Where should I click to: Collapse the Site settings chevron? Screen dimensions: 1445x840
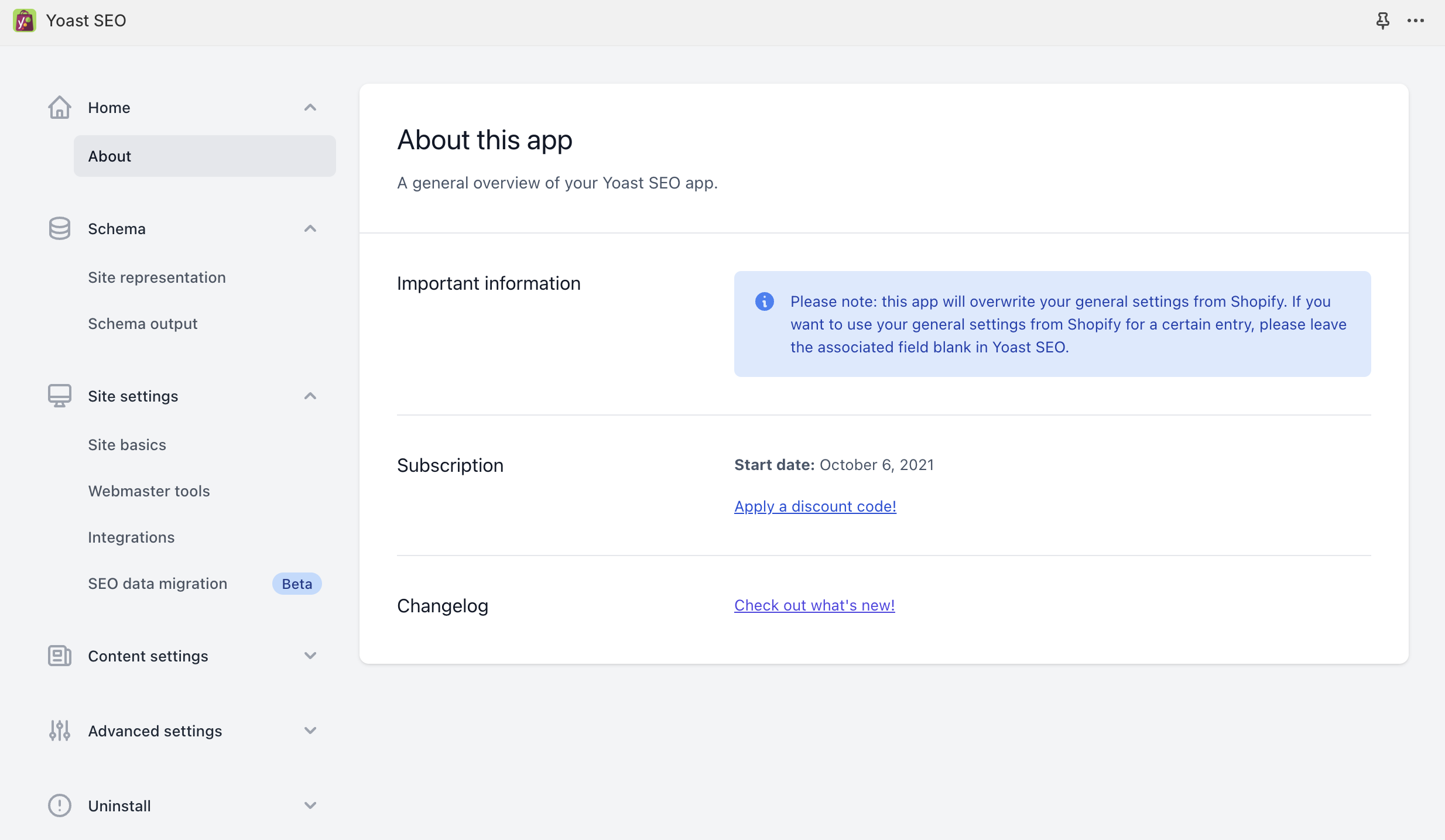click(310, 396)
